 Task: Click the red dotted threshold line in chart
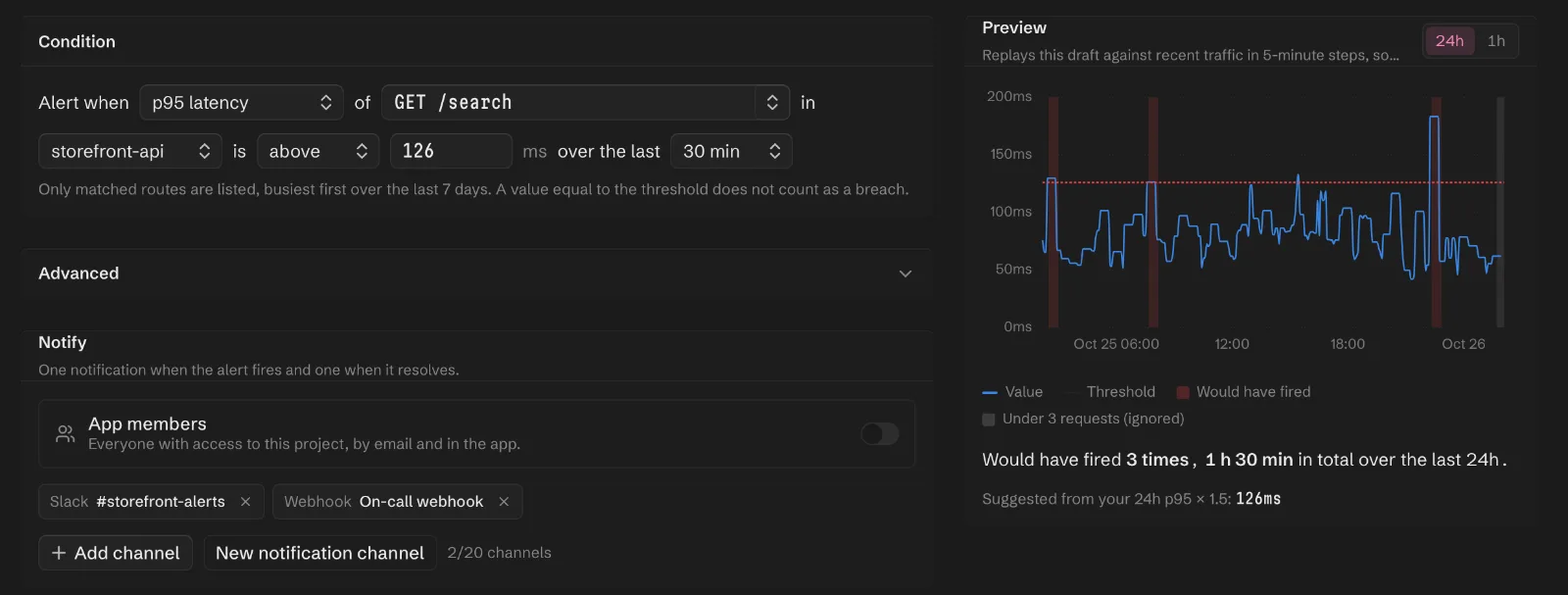(x=1273, y=182)
